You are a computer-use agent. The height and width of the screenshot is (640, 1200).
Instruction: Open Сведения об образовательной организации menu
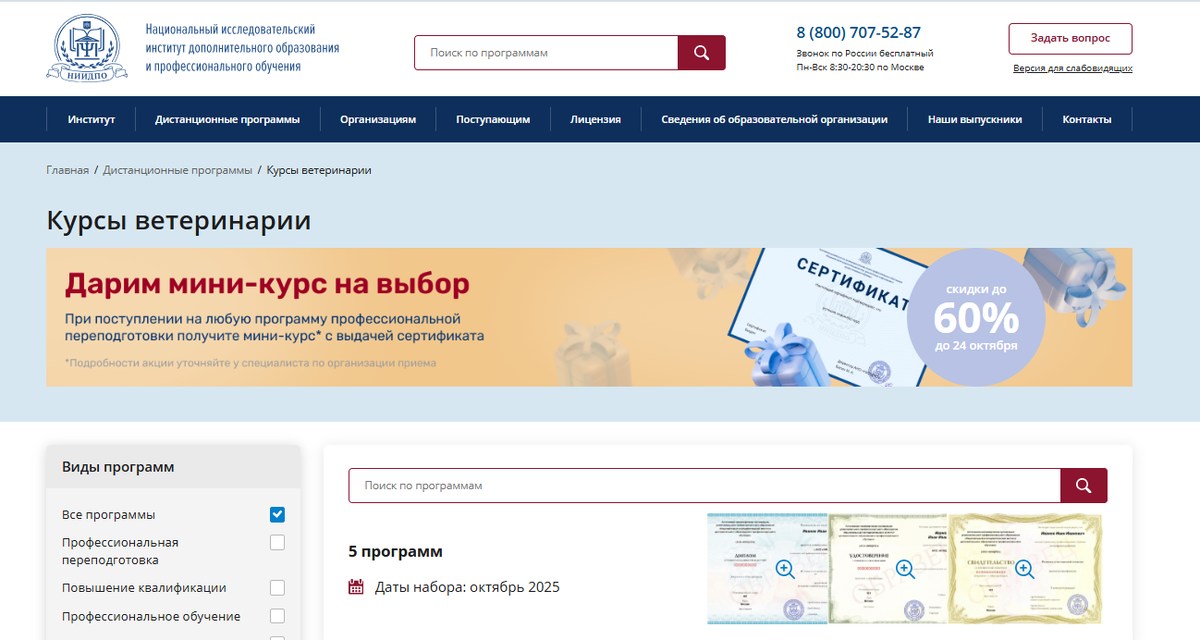[774, 119]
